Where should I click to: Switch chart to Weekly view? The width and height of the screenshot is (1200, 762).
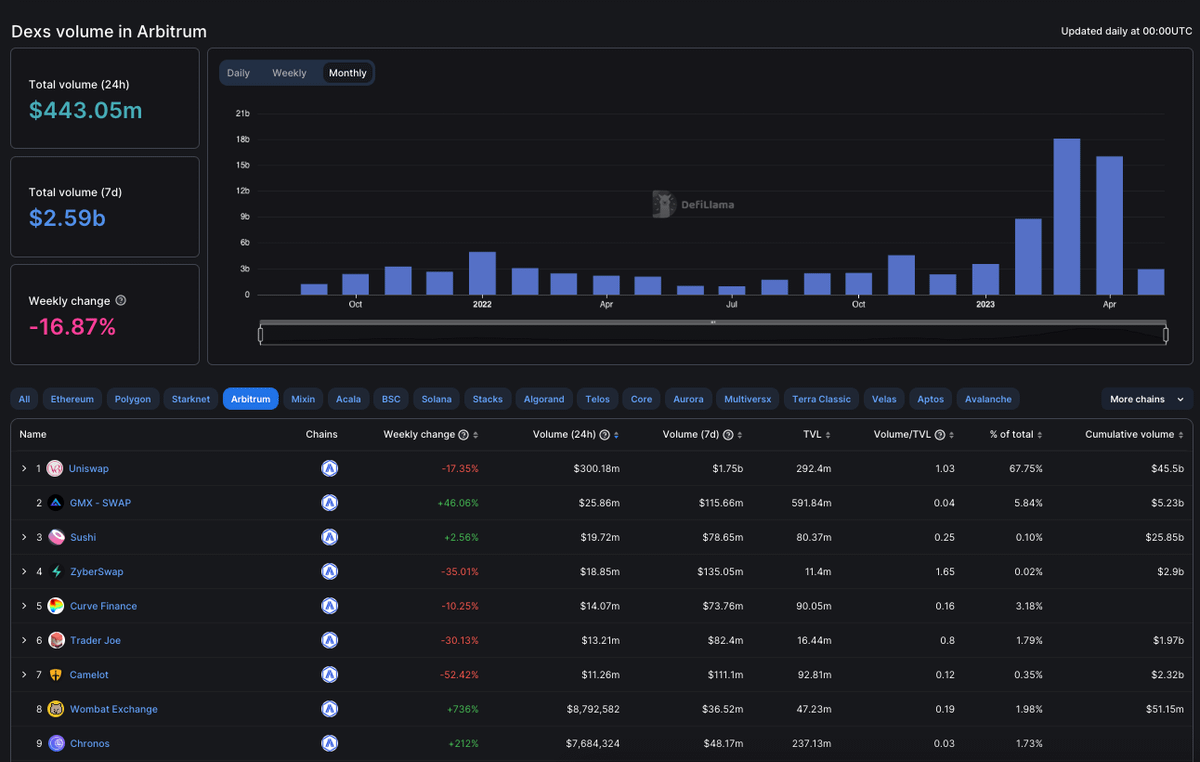pyautogui.click(x=289, y=73)
